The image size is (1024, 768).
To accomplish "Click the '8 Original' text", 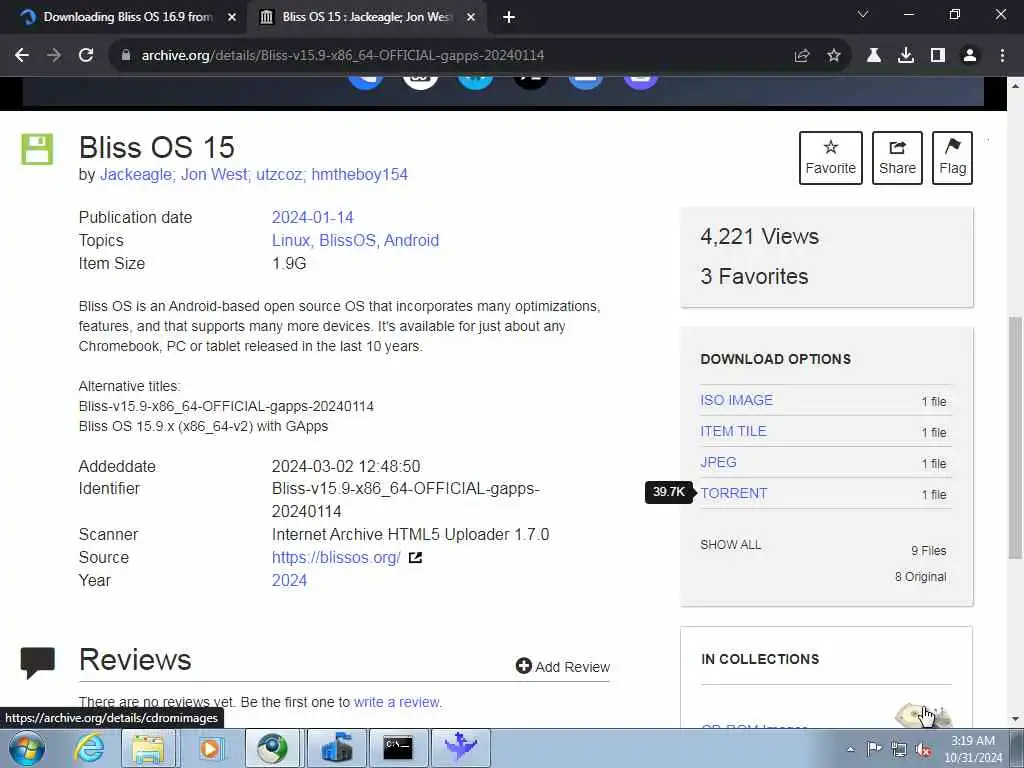I will point(920,577).
